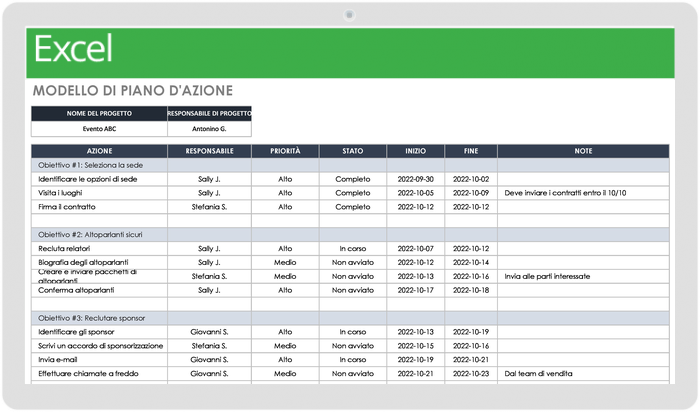Select Stefania S. in Creare e inviare pacchetti row
Image resolution: width=700 pixels, height=412 pixels.
click(209, 276)
